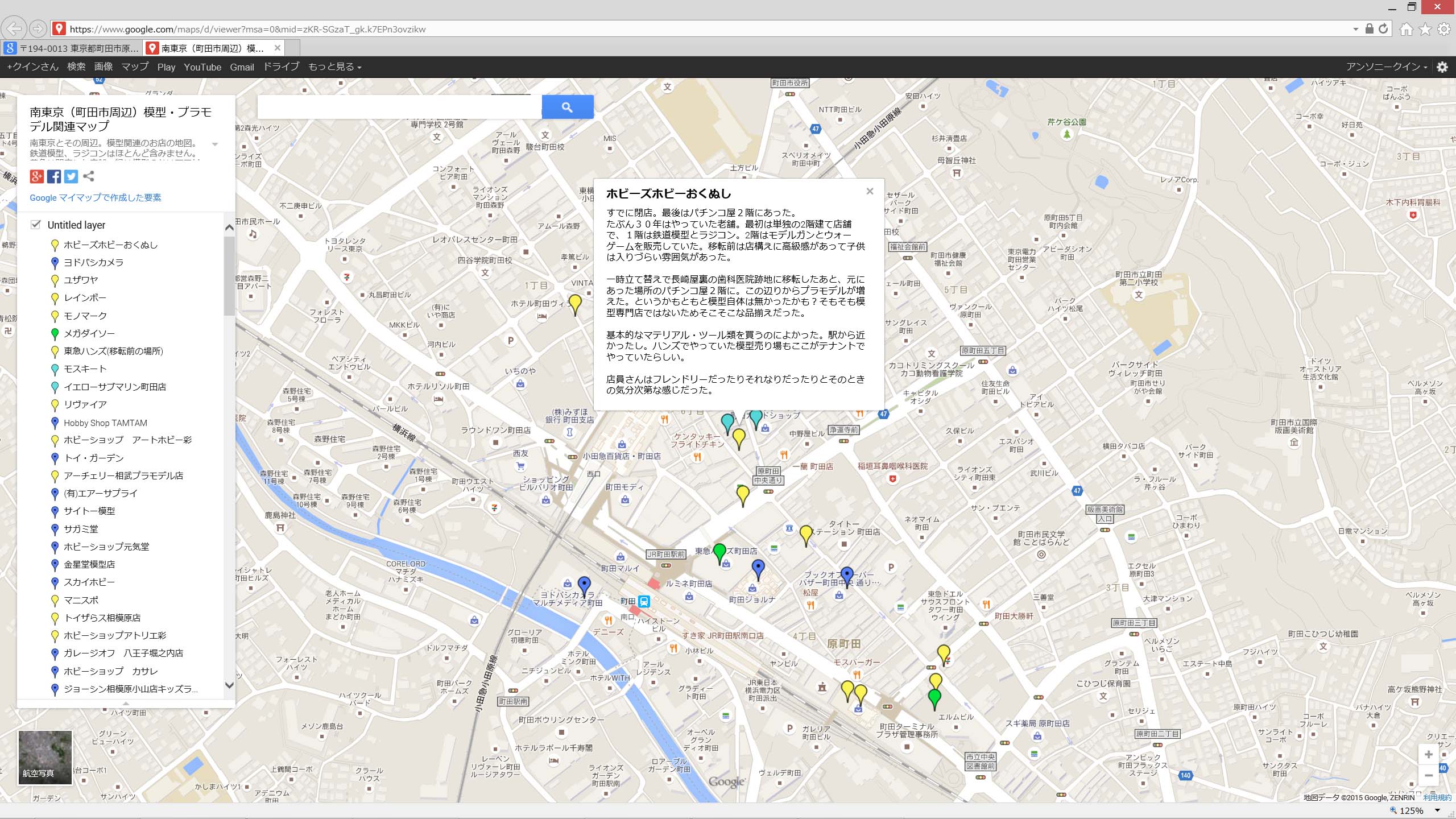
Task: Click into the map search field
Action: pyautogui.click(x=399, y=107)
